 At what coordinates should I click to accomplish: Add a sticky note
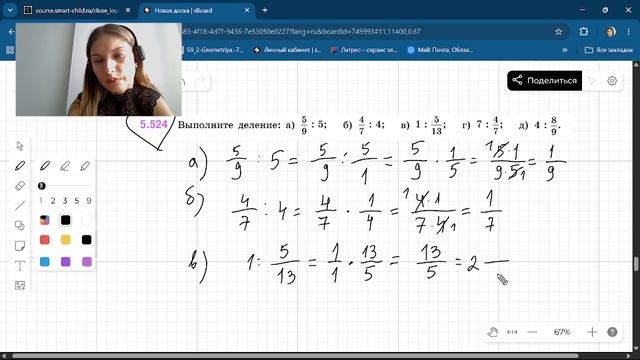pos(20,245)
